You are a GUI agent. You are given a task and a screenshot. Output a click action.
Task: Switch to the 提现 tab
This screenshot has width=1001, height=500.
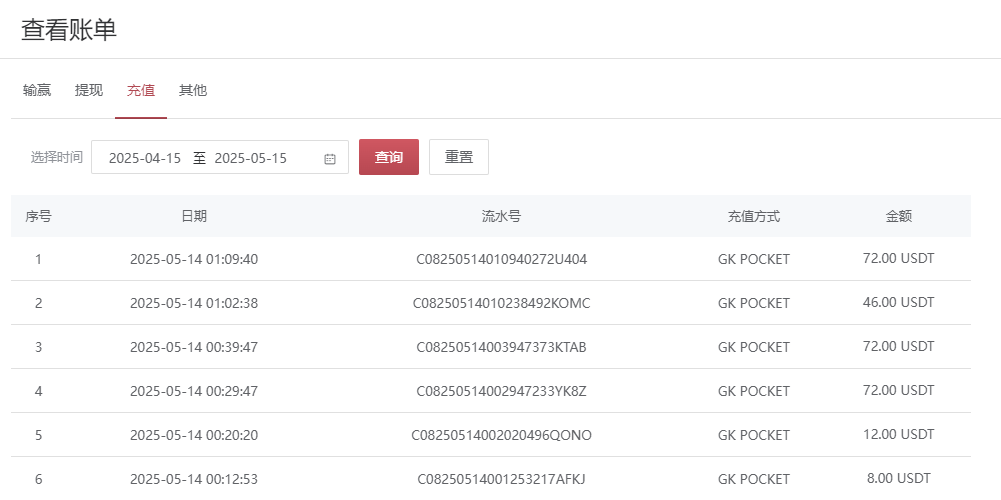[x=89, y=90]
